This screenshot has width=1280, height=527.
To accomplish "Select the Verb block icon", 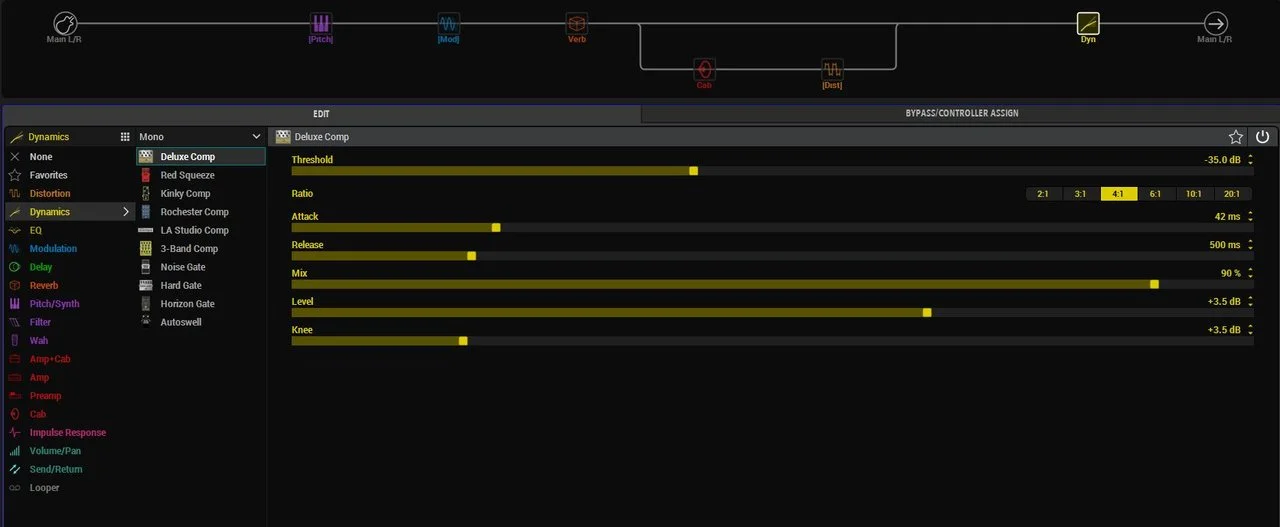I will pyautogui.click(x=577, y=24).
